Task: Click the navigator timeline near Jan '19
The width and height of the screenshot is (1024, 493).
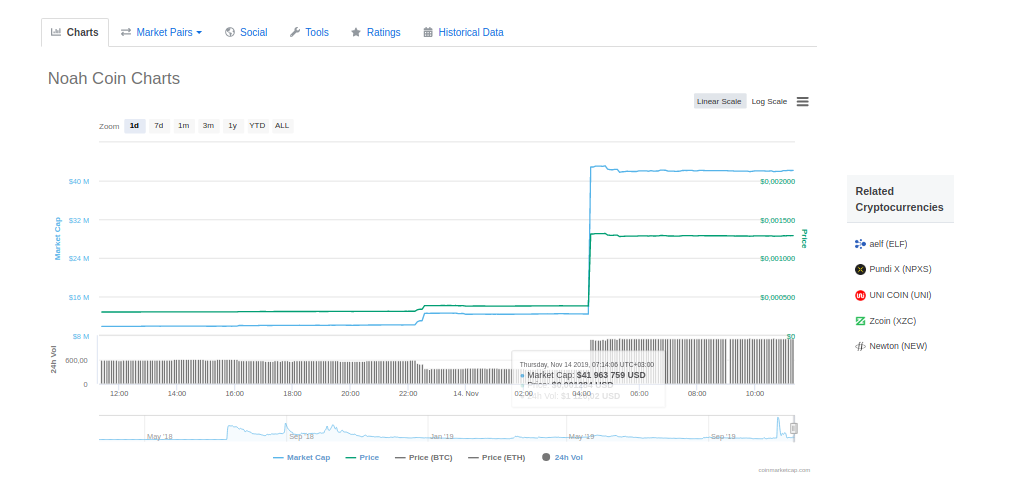Action: pos(441,436)
